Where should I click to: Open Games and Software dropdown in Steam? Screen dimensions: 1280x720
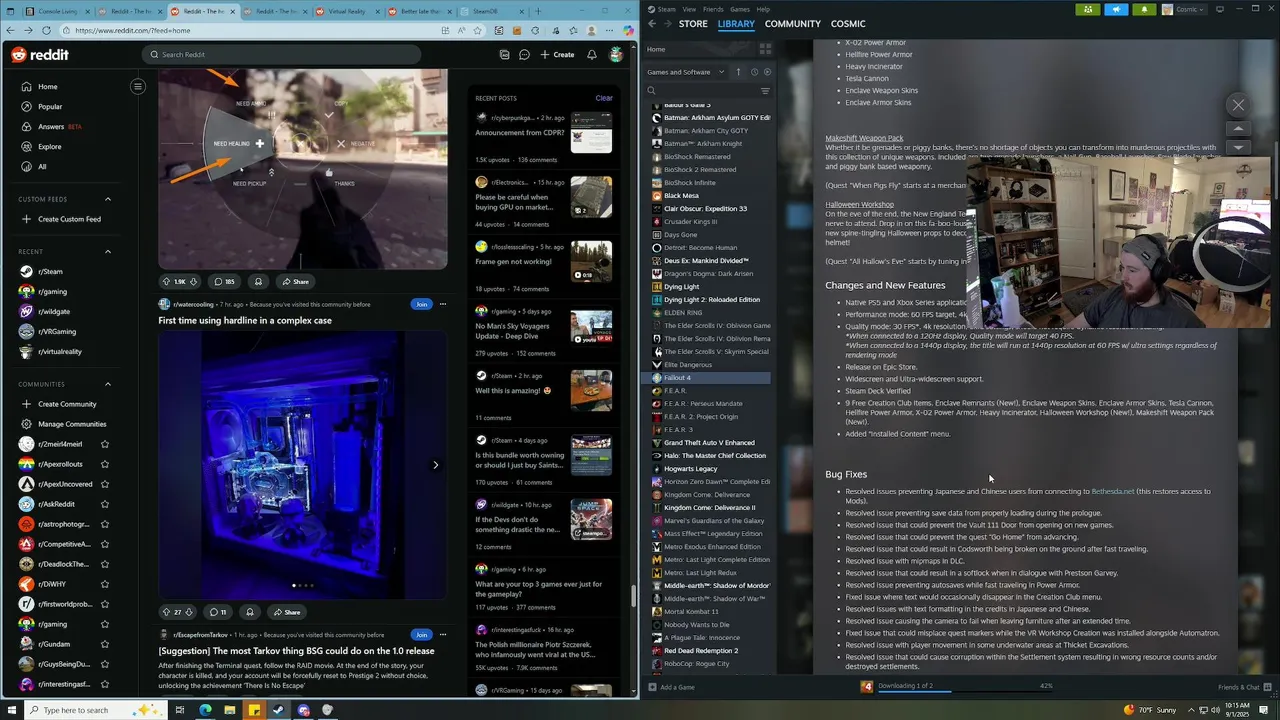pyautogui.click(x=686, y=72)
